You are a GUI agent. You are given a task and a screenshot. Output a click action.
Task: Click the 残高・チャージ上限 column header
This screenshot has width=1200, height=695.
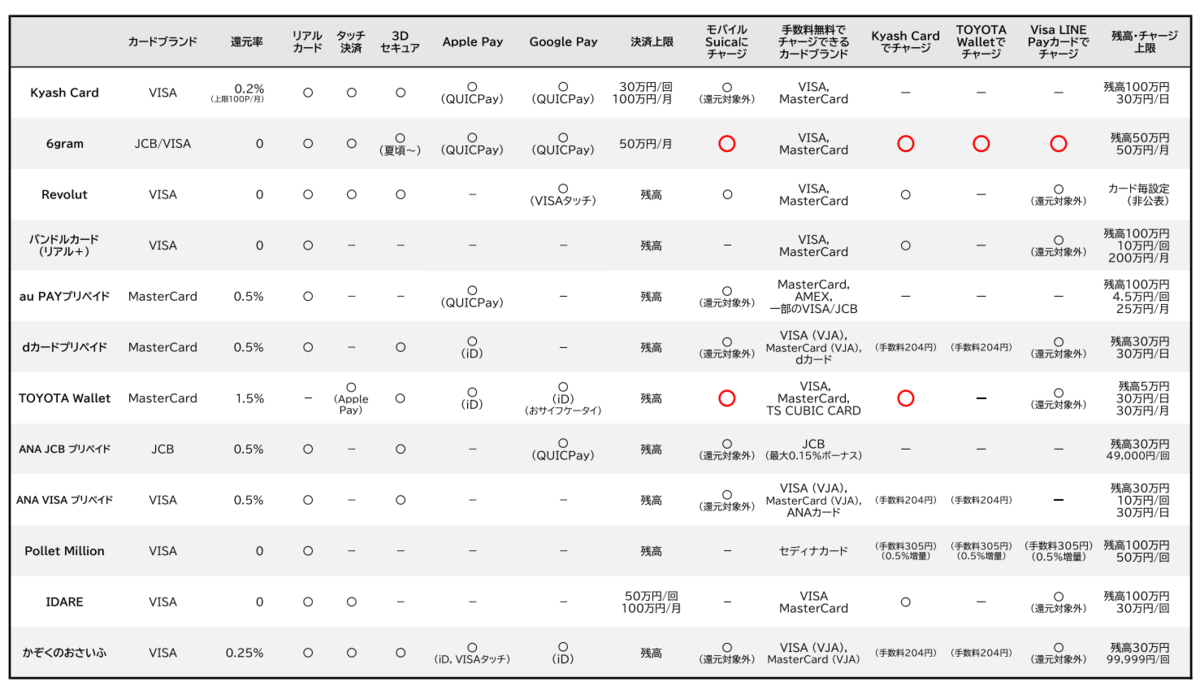pyautogui.click(x=1135, y=42)
